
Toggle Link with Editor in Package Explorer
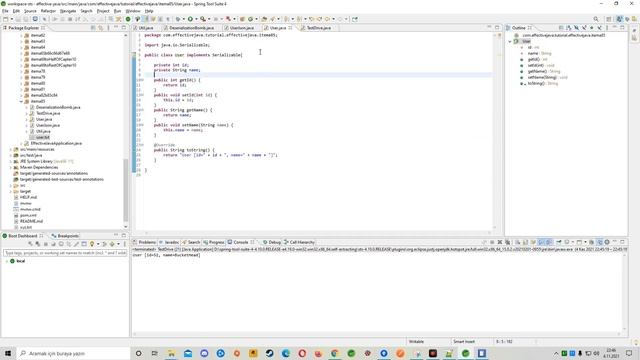point(100,28)
